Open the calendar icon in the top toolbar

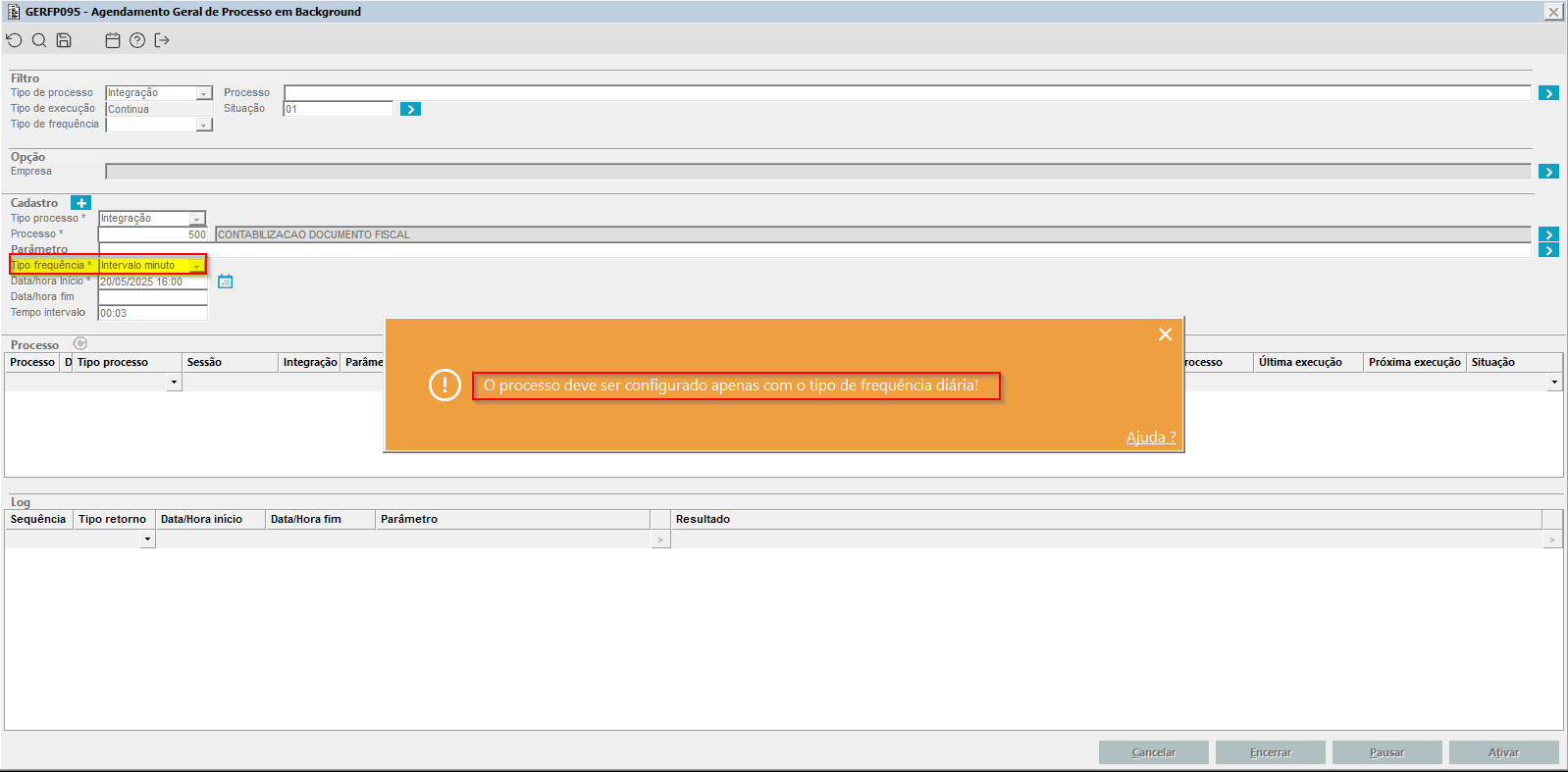tap(113, 40)
